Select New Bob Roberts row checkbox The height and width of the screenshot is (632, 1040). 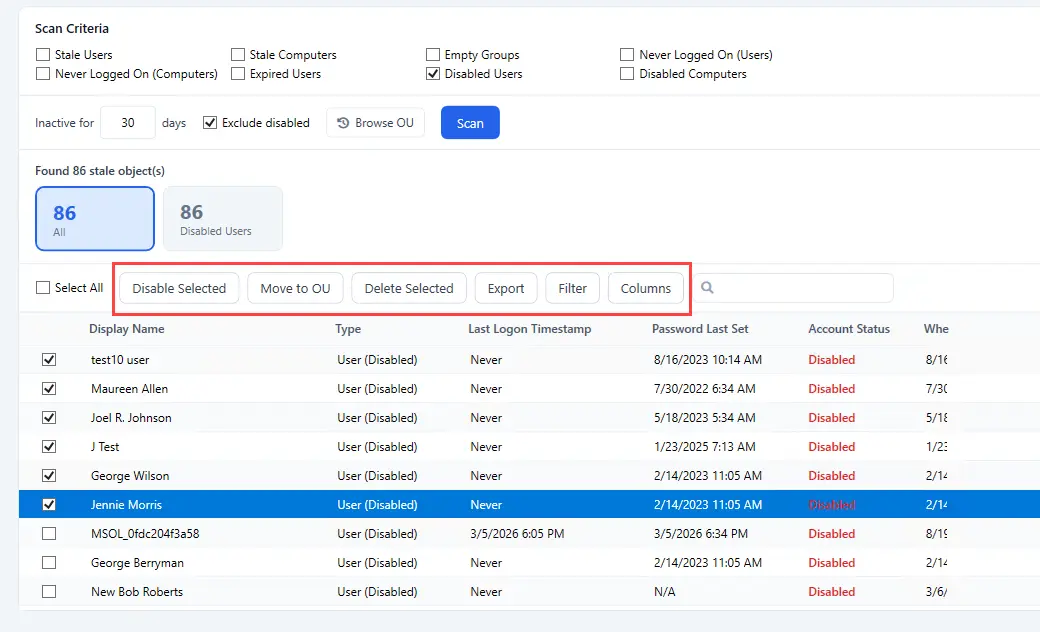pos(49,592)
